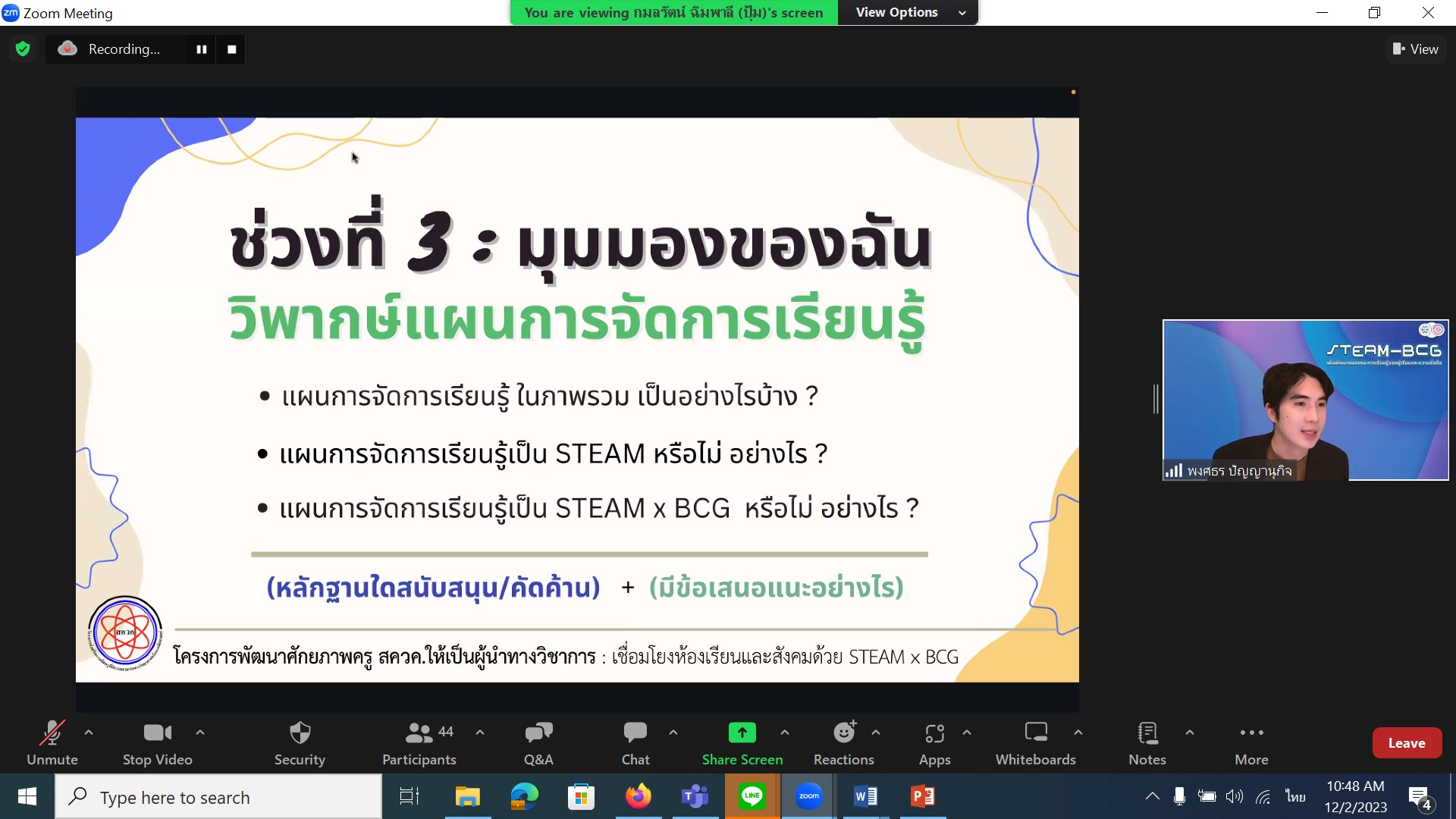Stop Video in the meeting toolbar
This screenshot has height=819, width=1456.
[158, 743]
